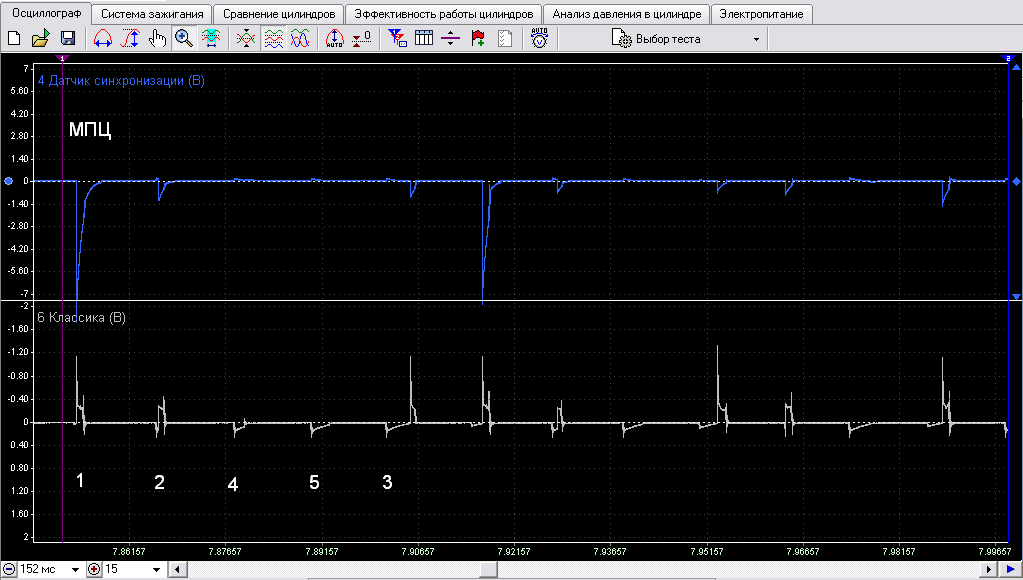Save the oscillogram with the floppy icon
This screenshot has width=1023, height=580.
(68, 38)
